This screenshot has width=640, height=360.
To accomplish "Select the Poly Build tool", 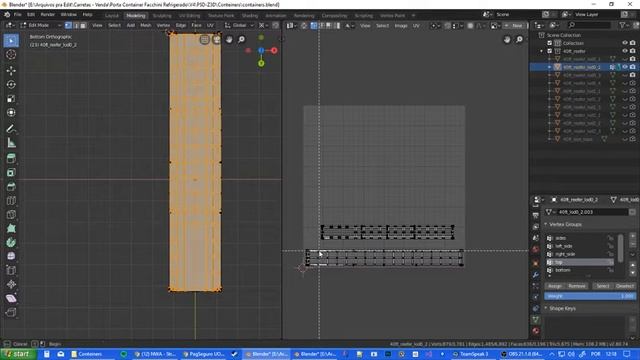I will pos(11,229).
